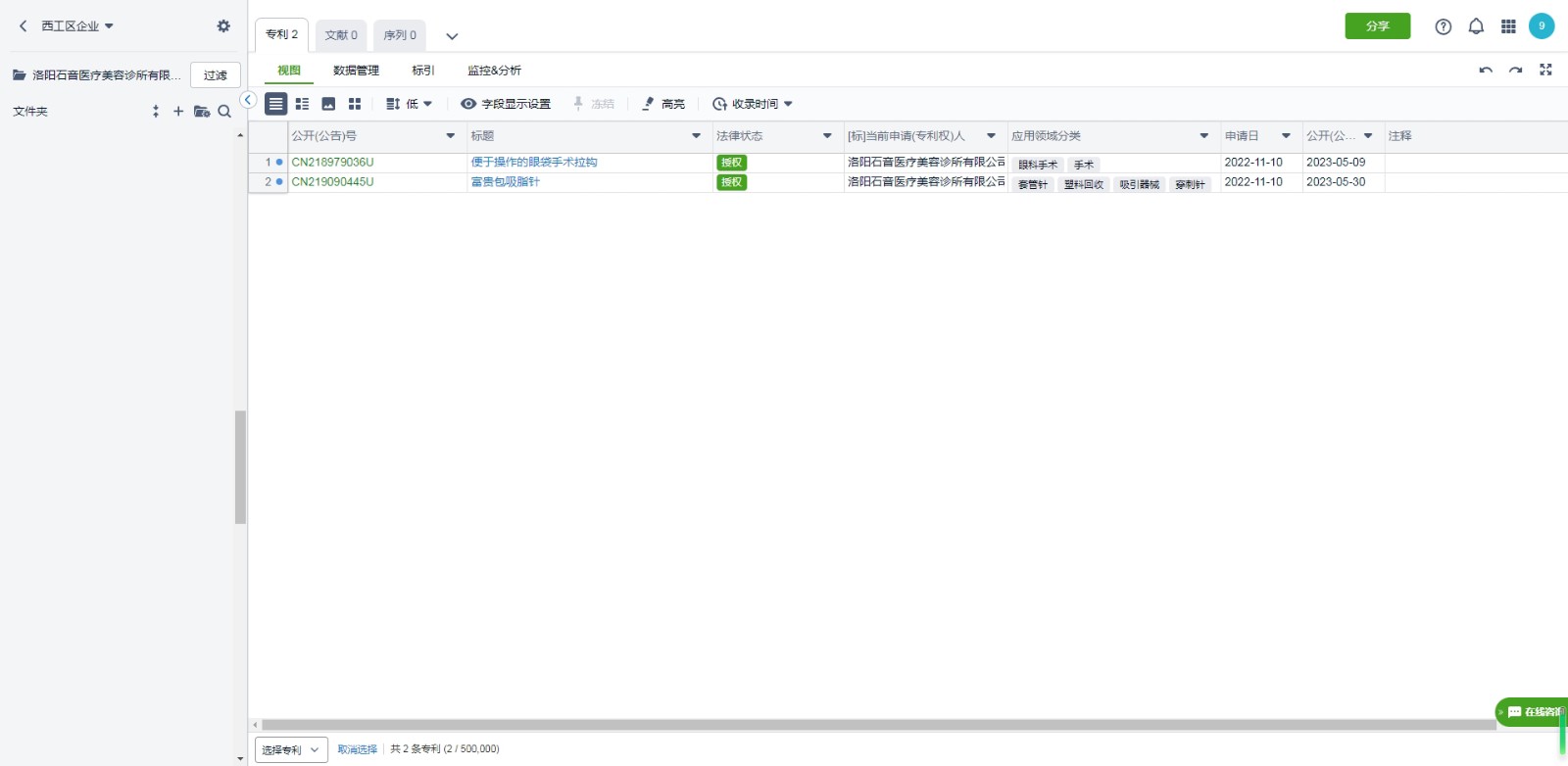Open title 便于操作的眼袋手术拉钩
The width and height of the screenshot is (1568, 766).
534,163
